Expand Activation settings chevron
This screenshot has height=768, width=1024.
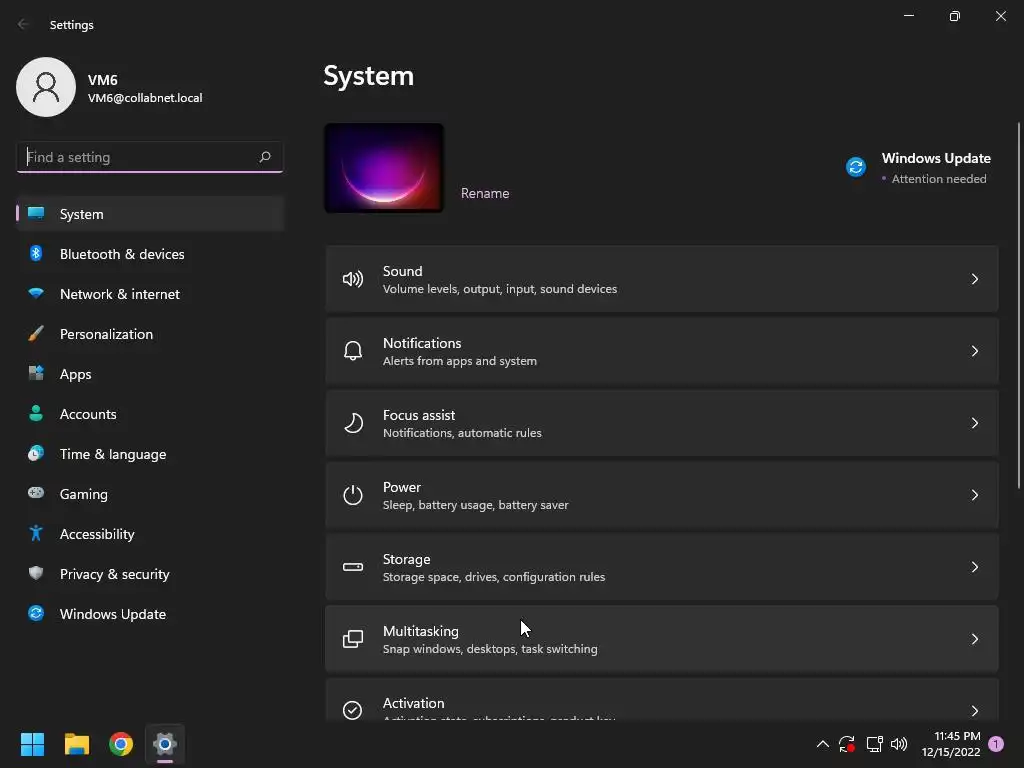(974, 711)
